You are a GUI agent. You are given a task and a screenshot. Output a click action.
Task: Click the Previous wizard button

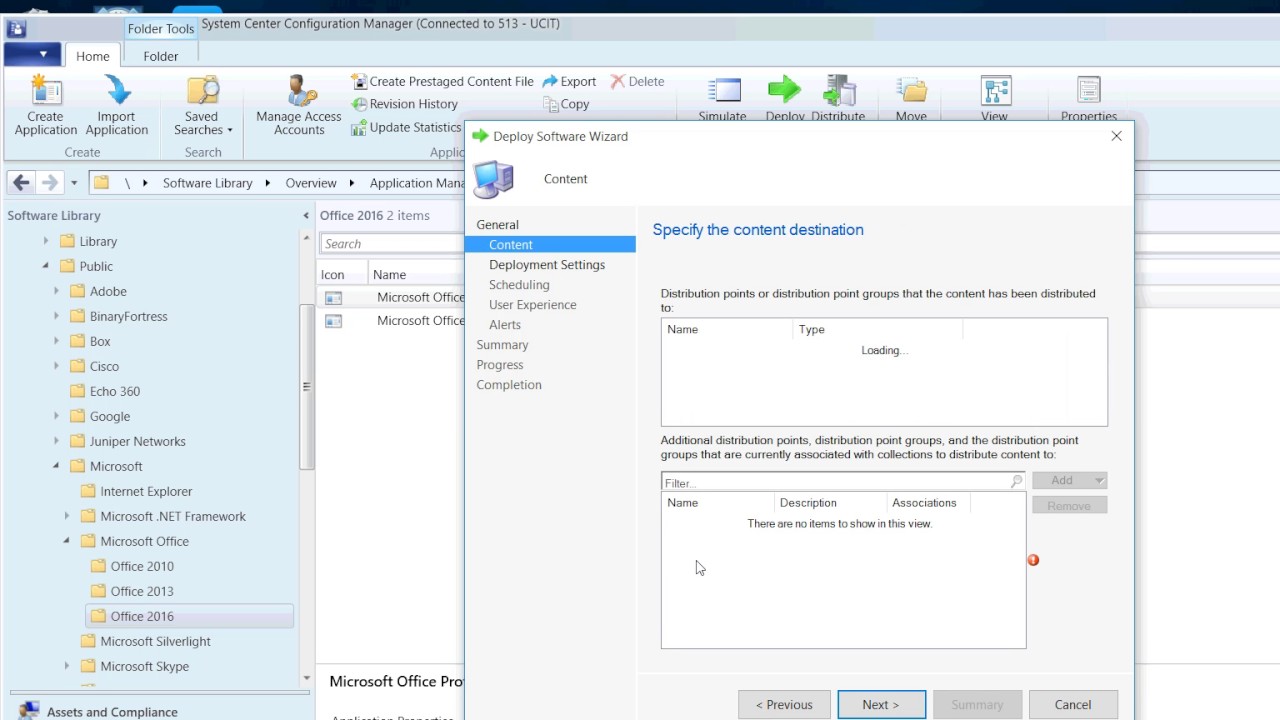pos(784,704)
